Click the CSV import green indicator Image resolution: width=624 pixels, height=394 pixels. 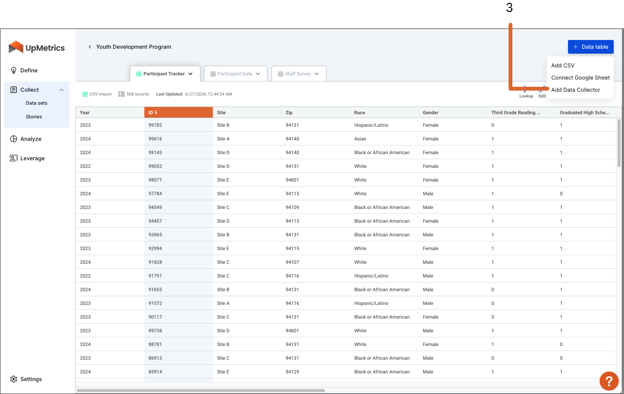[85, 94]
